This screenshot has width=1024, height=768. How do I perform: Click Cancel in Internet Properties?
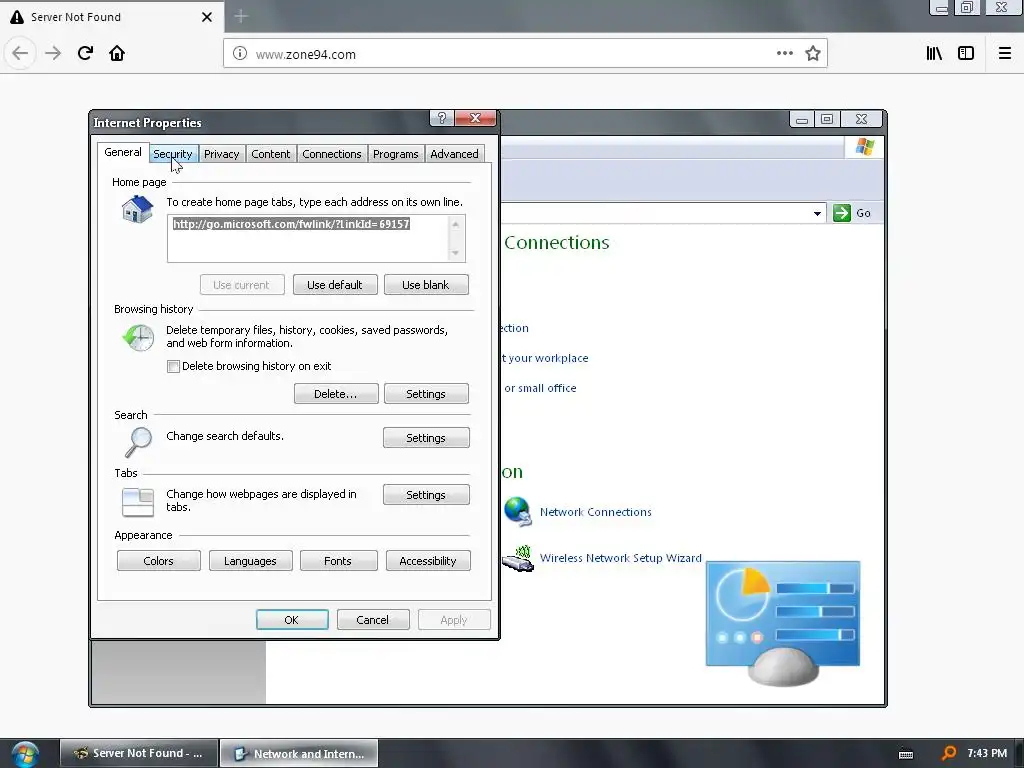(373, 620)
